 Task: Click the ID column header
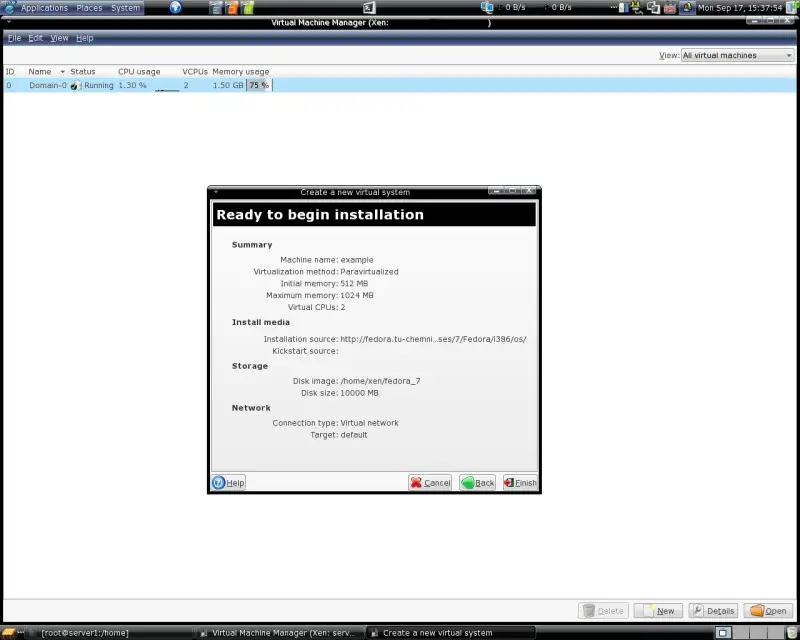coord(10,71)
